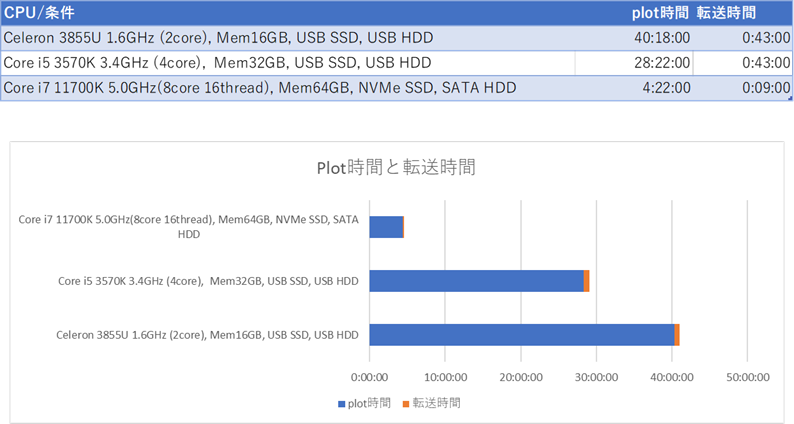Select the 0:43:00 cell in Core i5 row
This screenshot has width=794, height=424.
(x=766, y=63)
